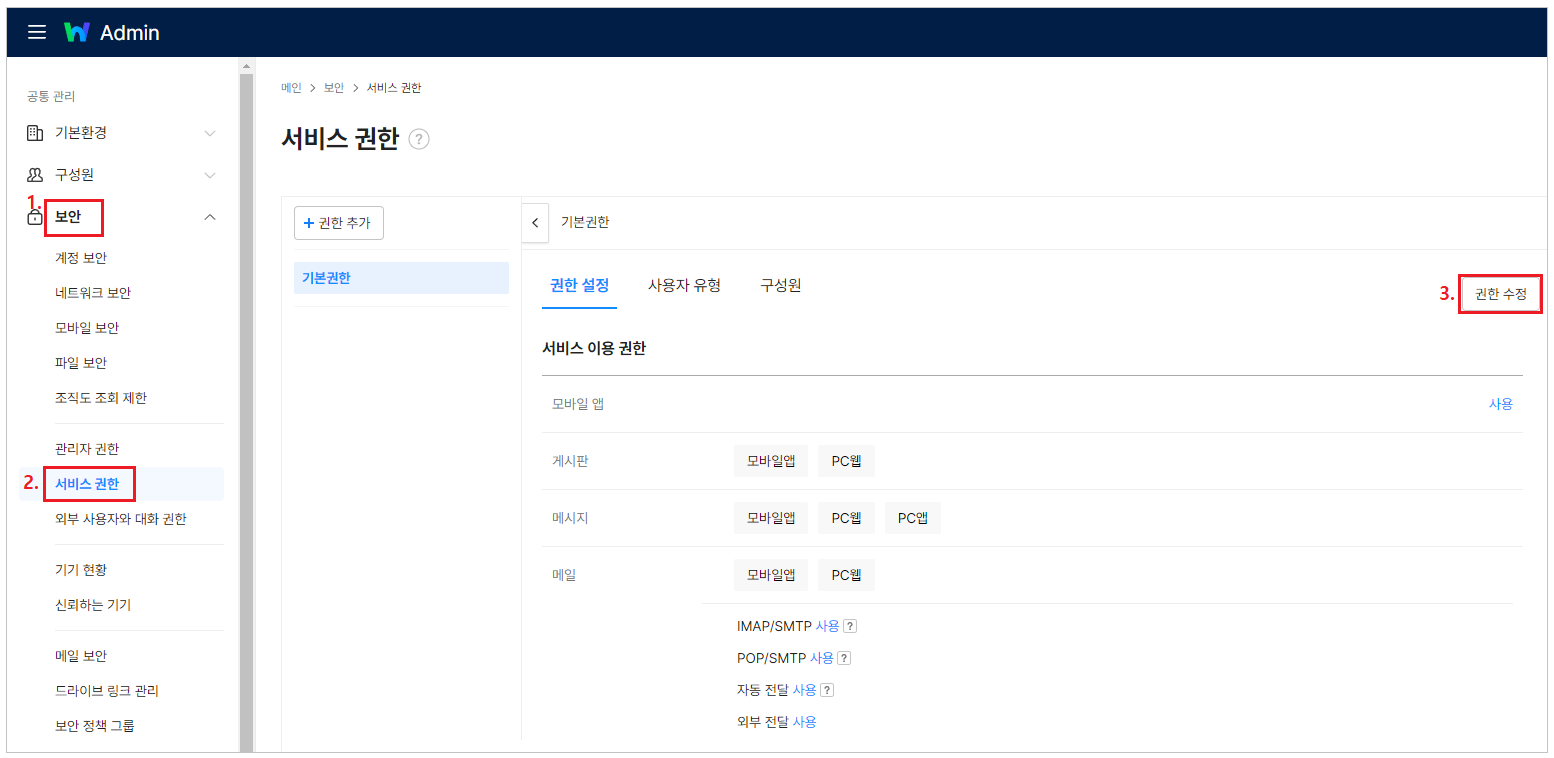
Task: Click the 구성원 sidebar section label
Action: (x=75, y=175)
